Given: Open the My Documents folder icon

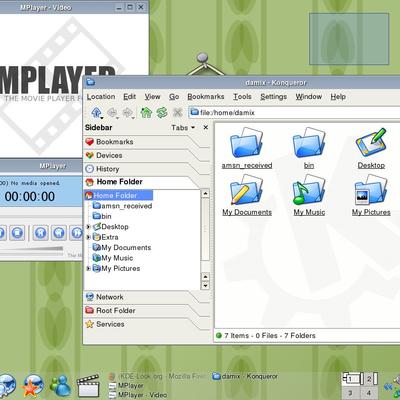Looking at the screenshot, I should tap(247, 190).
